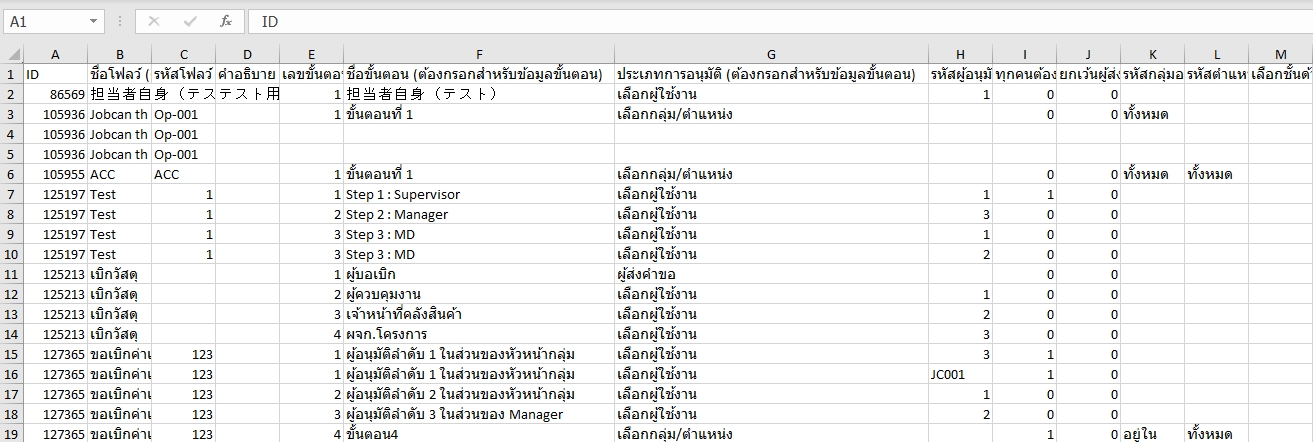This screenshot has width=1313, height=442.
Task: Select the row 19 header
Action: tap(11, 434)
